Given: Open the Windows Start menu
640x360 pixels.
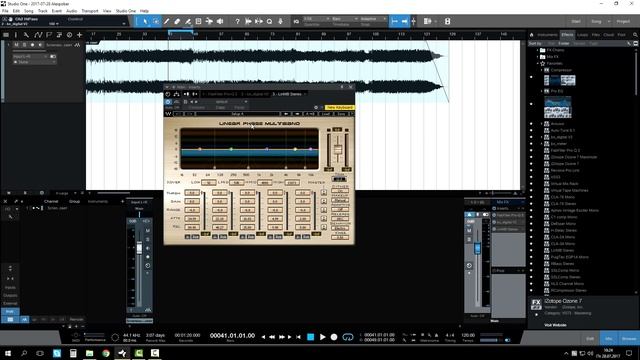Looking at the screenshot, I should [8, 353].
